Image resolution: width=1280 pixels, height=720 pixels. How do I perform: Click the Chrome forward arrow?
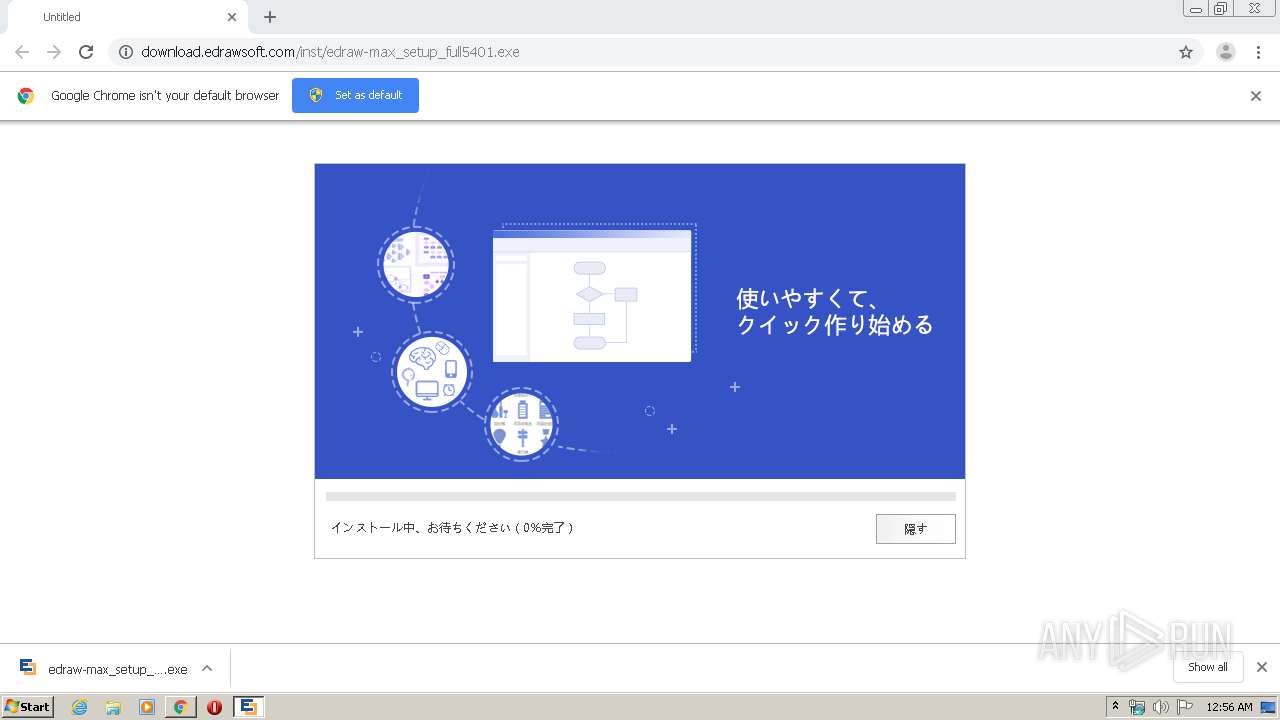pyautogui.click(x=54, y=52)
